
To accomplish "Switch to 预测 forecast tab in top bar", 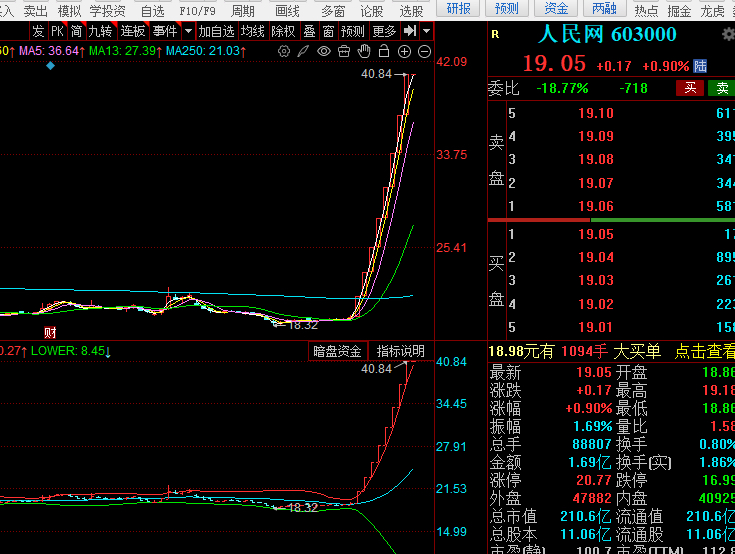I will (507, 8).
